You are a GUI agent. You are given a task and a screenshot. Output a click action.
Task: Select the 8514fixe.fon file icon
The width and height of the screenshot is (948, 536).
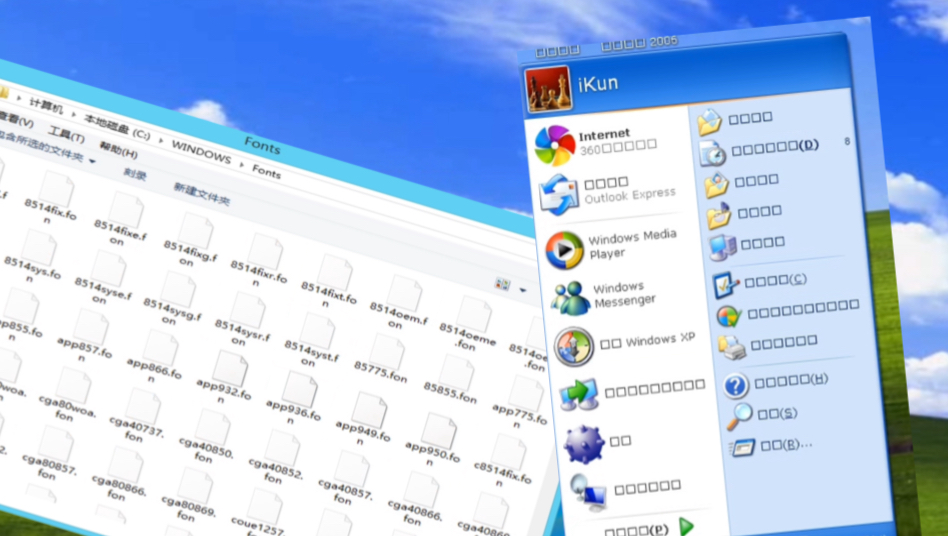[x=126, y=210]
